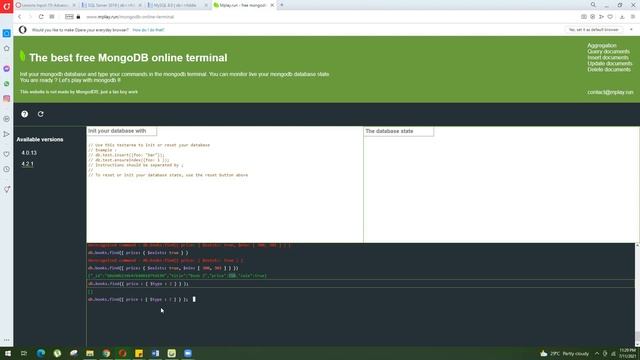The image size is (640, 360).
Task: Click the terminal scrollbar up arrow
Action: pos(637,245)
